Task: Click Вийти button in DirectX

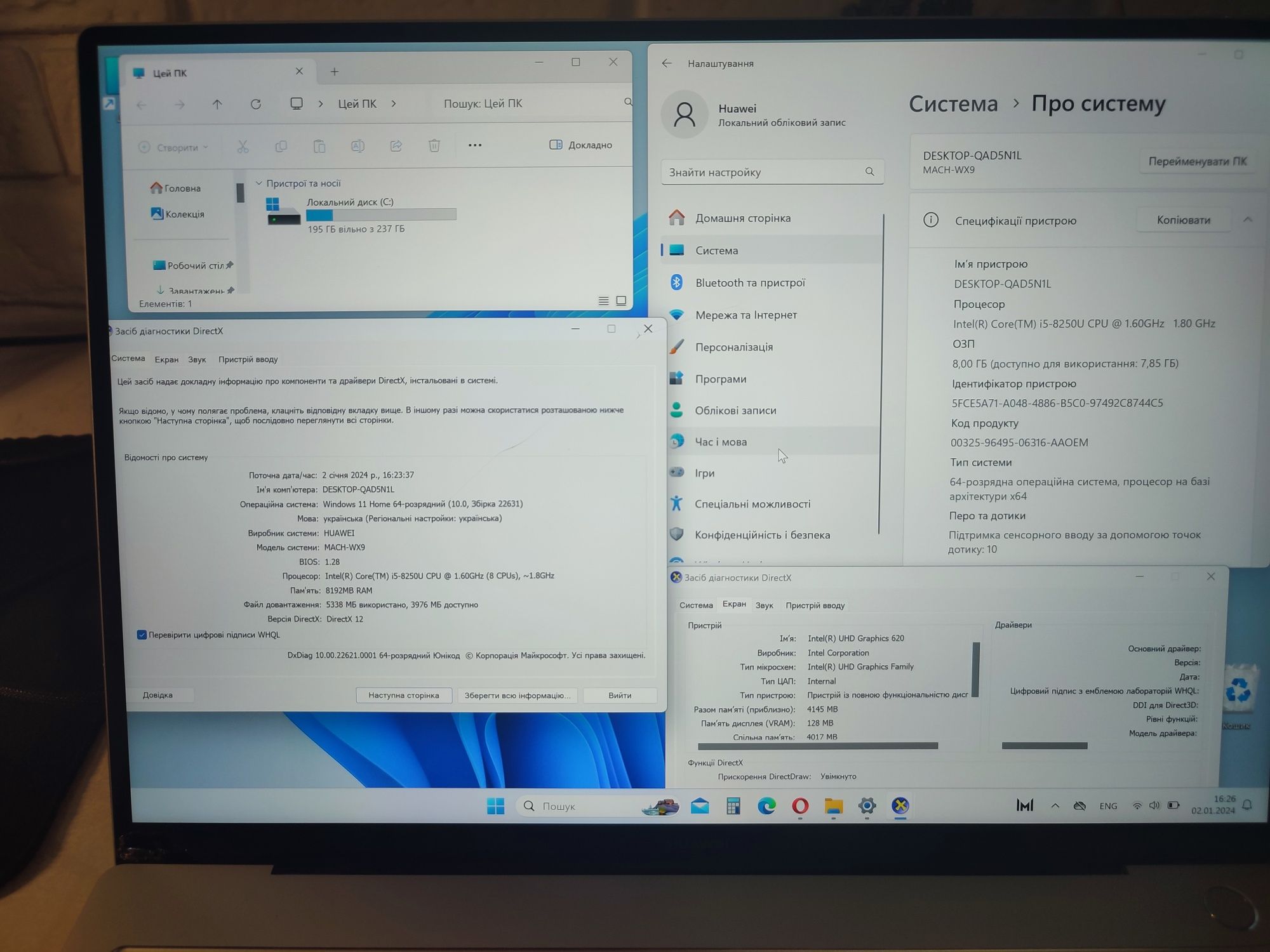Action: (620, 695)
